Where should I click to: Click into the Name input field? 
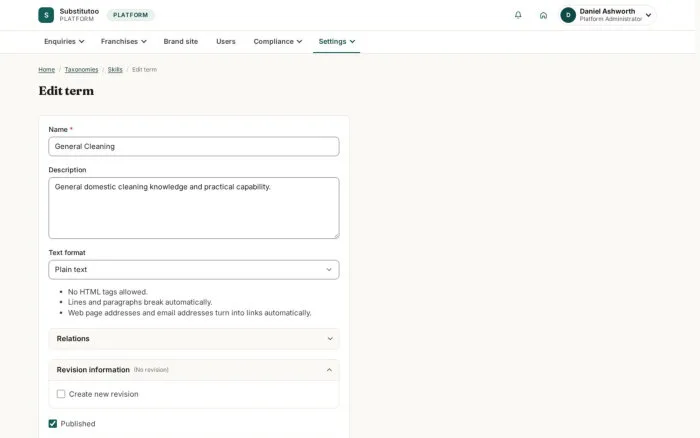[x=194, y=146]
